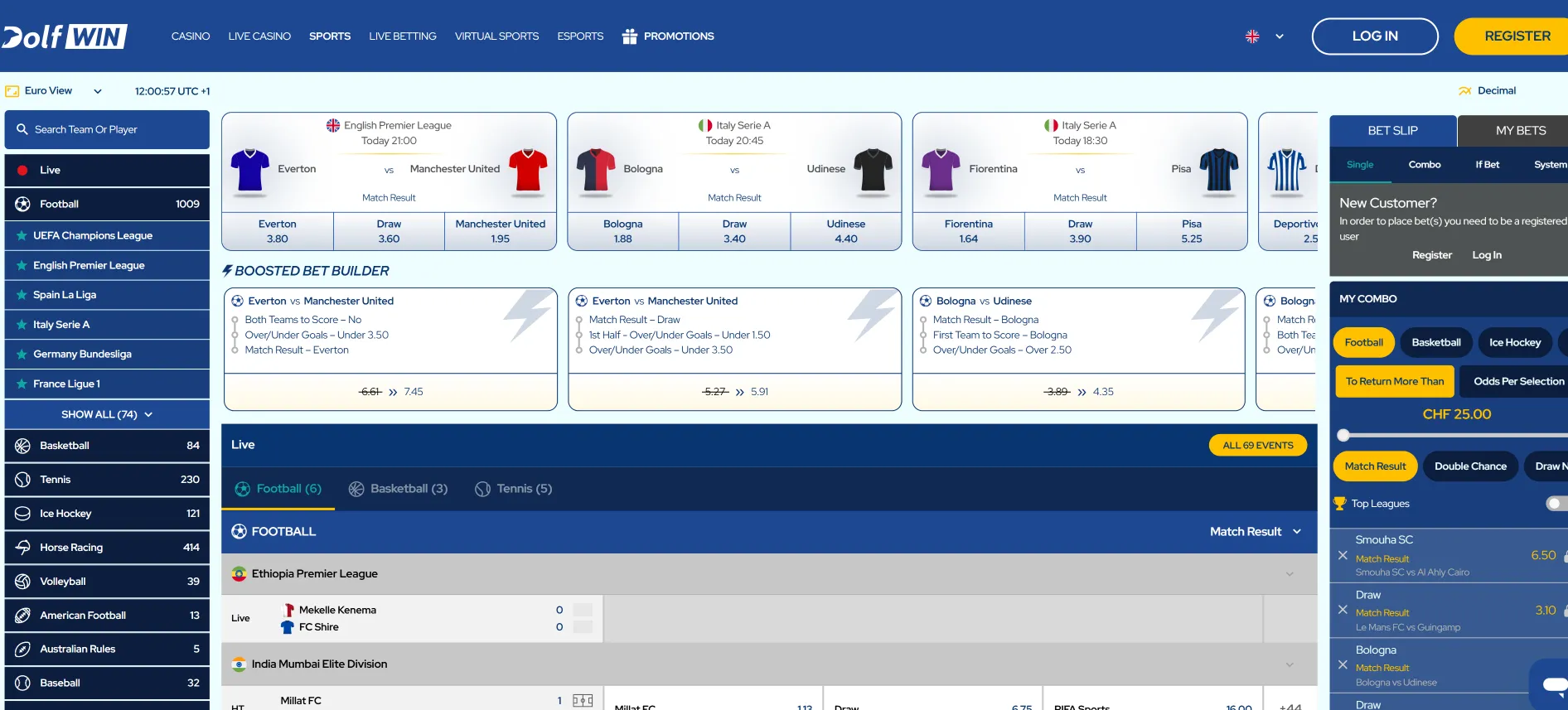This screenshot has width=1568, height=710.
Task: Remove Smouha SC selection with X
Action: (x=1343, y=555)
